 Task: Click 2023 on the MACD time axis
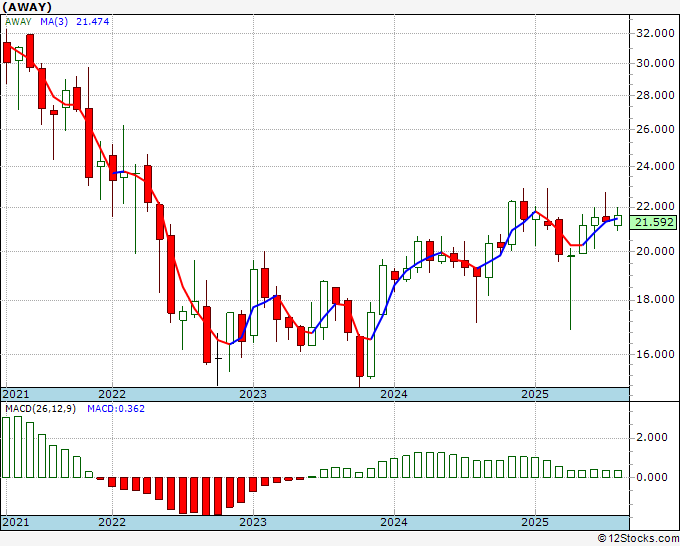point(253,522)
